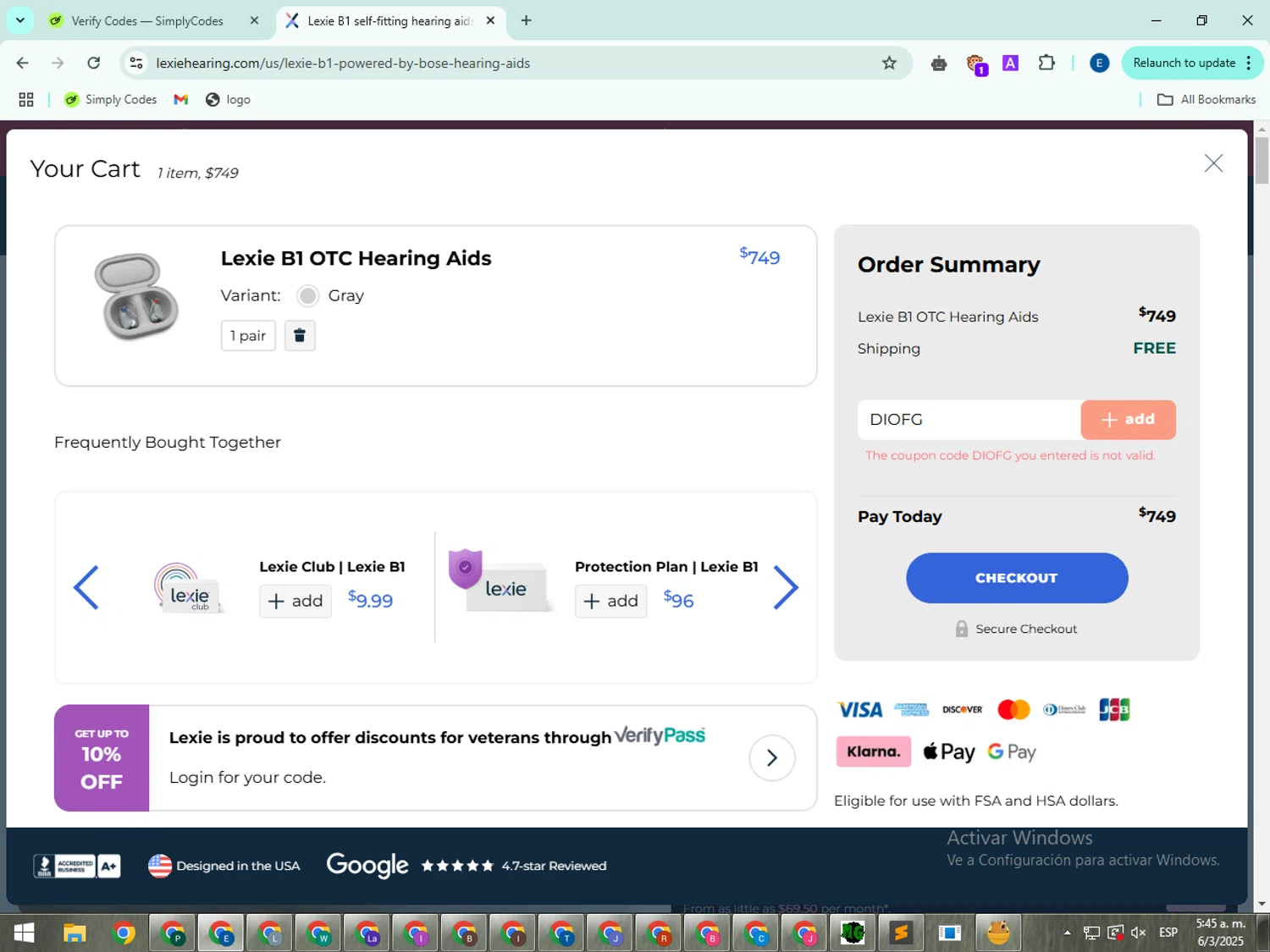This screenshot has width=1270, height=952.
Task: Open the cookie extension with badge
Action: click(976, 65)
